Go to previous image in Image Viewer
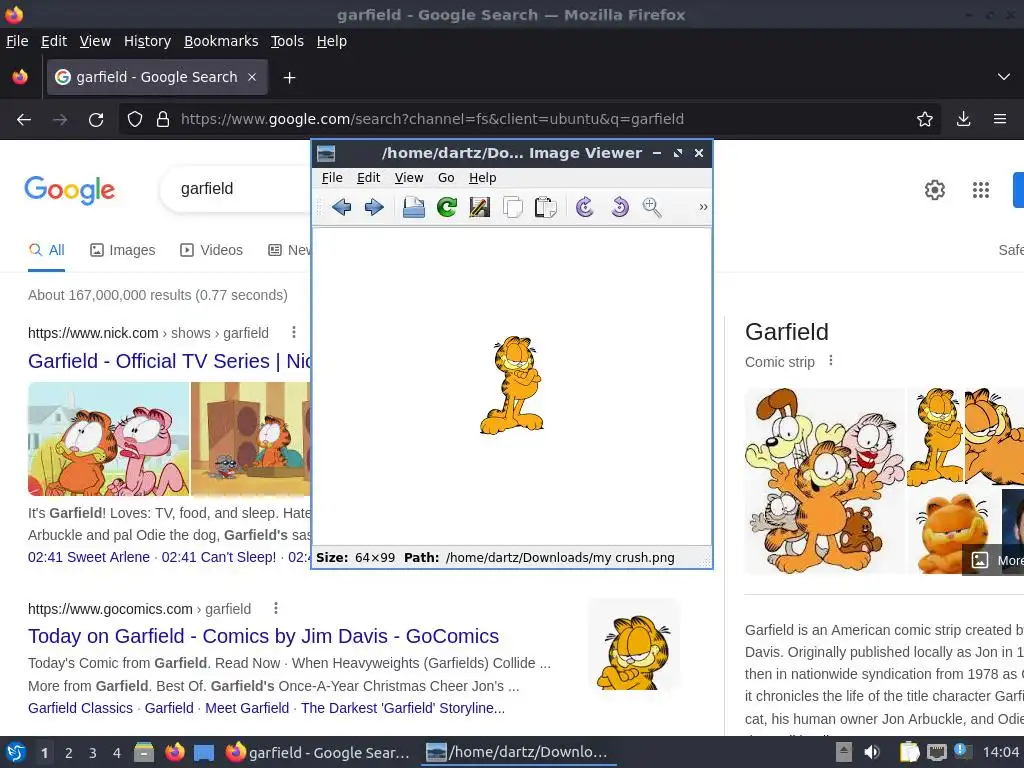Image resolution: width=1024 pixels, height=768 pixels. 342,208
